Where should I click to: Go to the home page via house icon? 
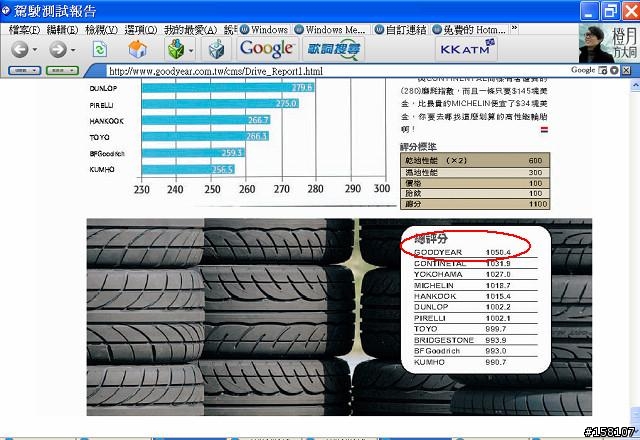pos(137,49)
